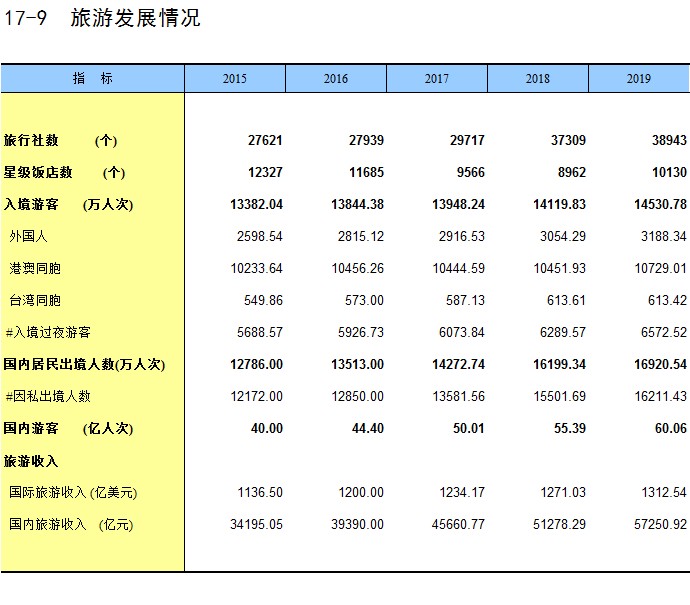Select the 2015 column header
Viewport: 690px width, 605px height.
(x=235, y=78)
